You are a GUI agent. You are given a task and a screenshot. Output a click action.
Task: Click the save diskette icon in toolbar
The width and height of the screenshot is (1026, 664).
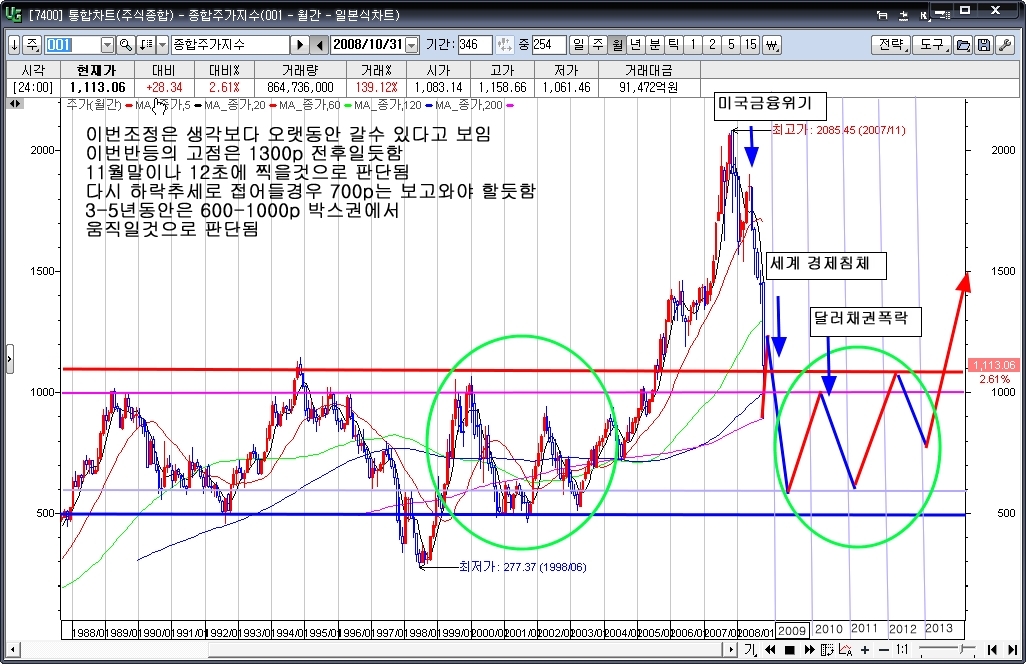pos(984,45)
